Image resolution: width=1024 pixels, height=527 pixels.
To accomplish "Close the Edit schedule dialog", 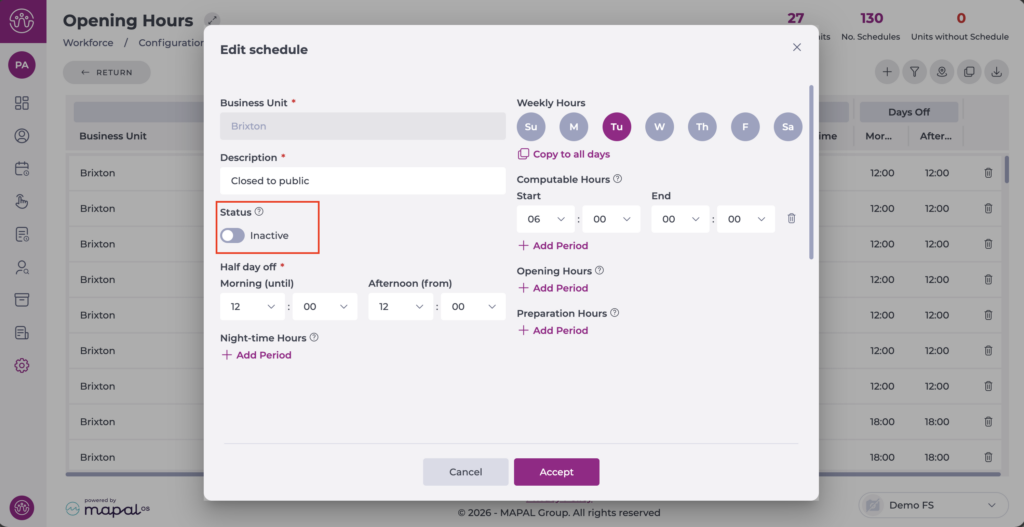I will (797, 47).
